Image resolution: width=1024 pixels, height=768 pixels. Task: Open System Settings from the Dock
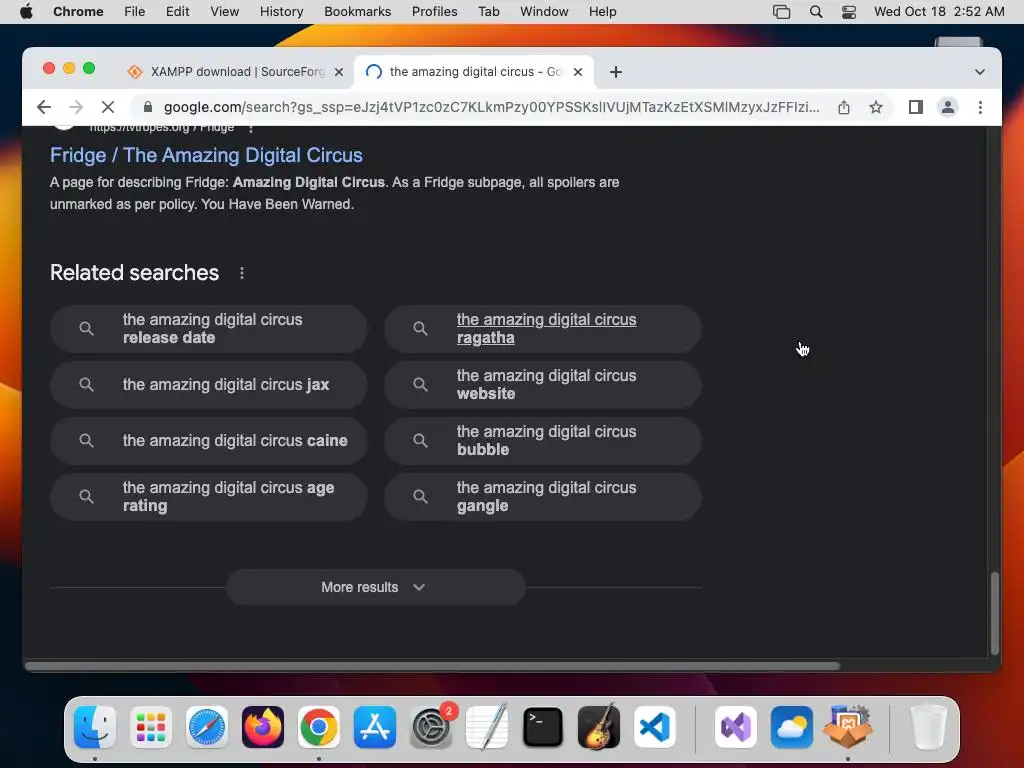point(431,726)
